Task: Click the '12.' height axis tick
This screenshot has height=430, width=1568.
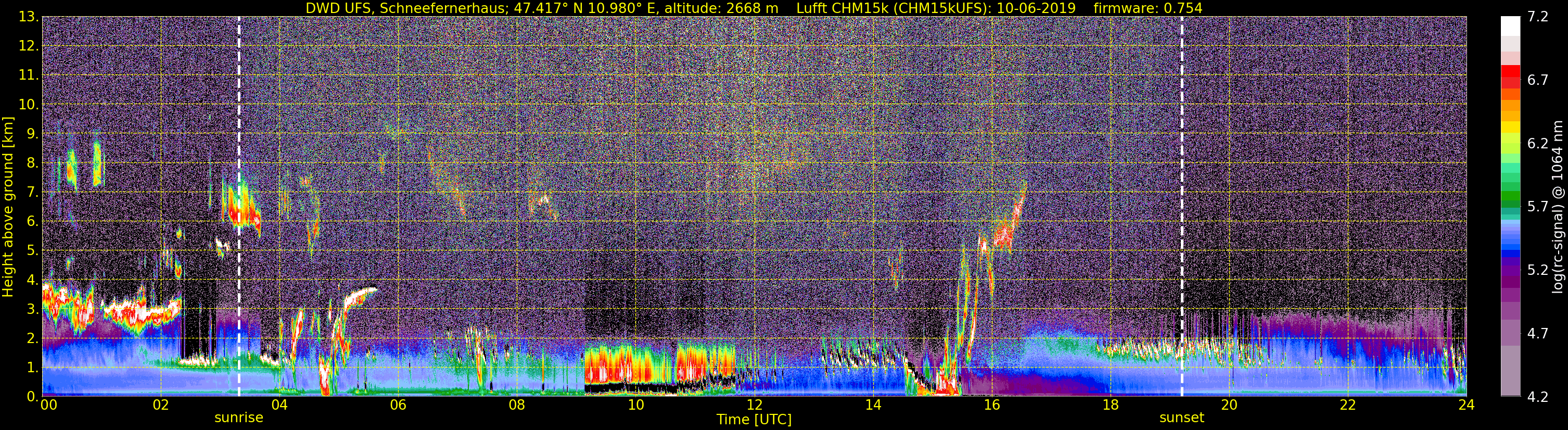Action: [29, 46]
